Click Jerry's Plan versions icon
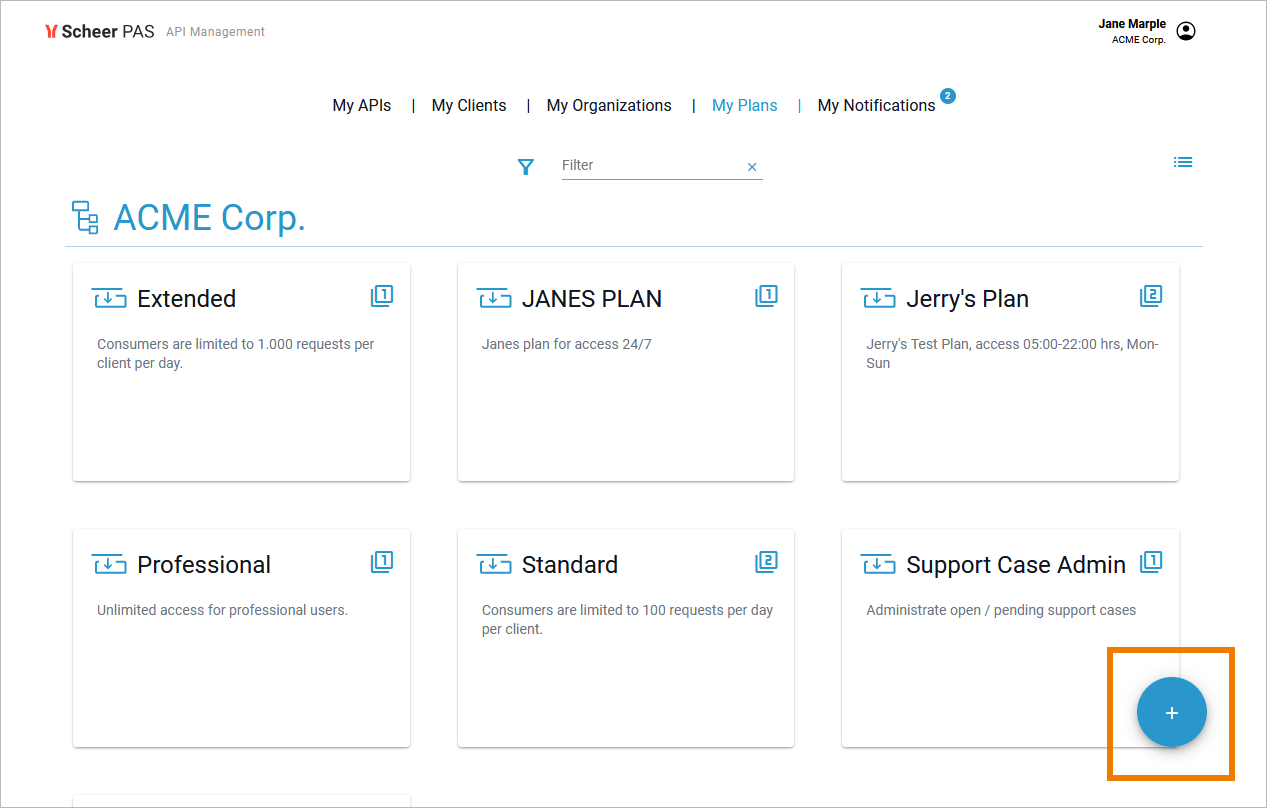 coord(1151,296)
